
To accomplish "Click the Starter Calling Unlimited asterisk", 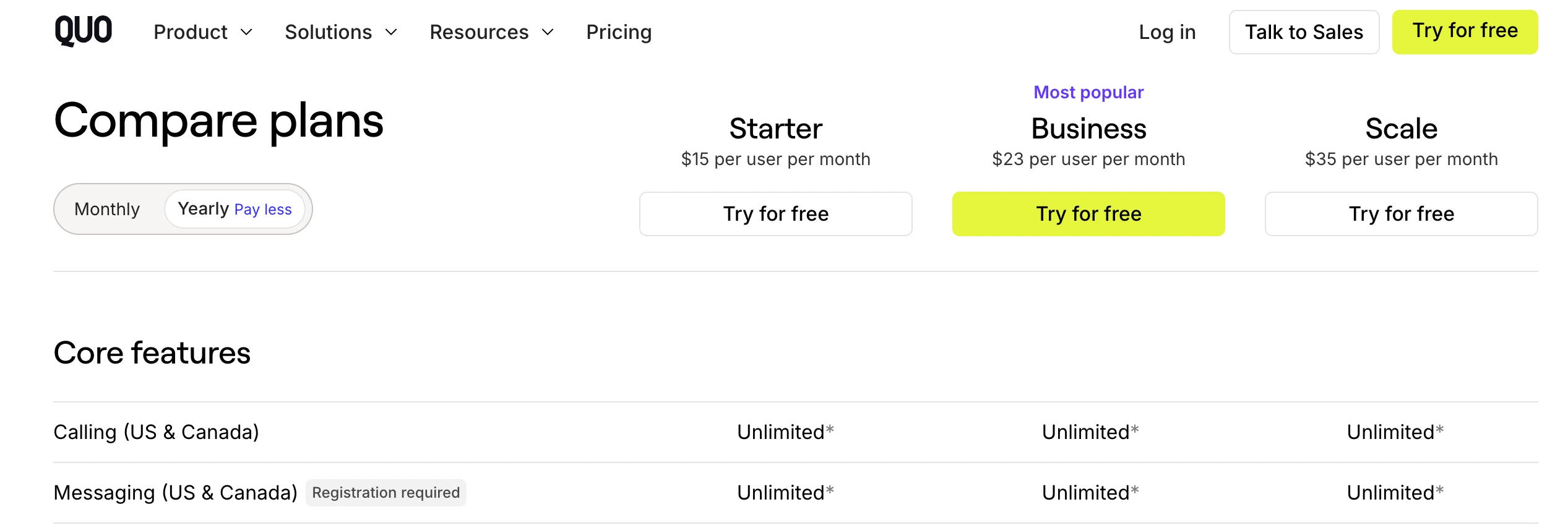I will point(830,428).
